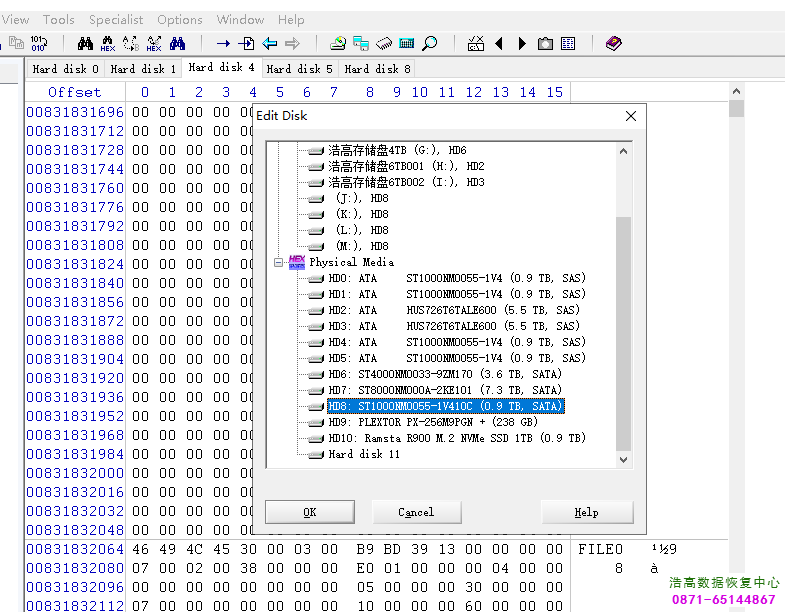Click the blue Back navigation arrow
This screenshot has width=785, height=612.
[270, 43]
